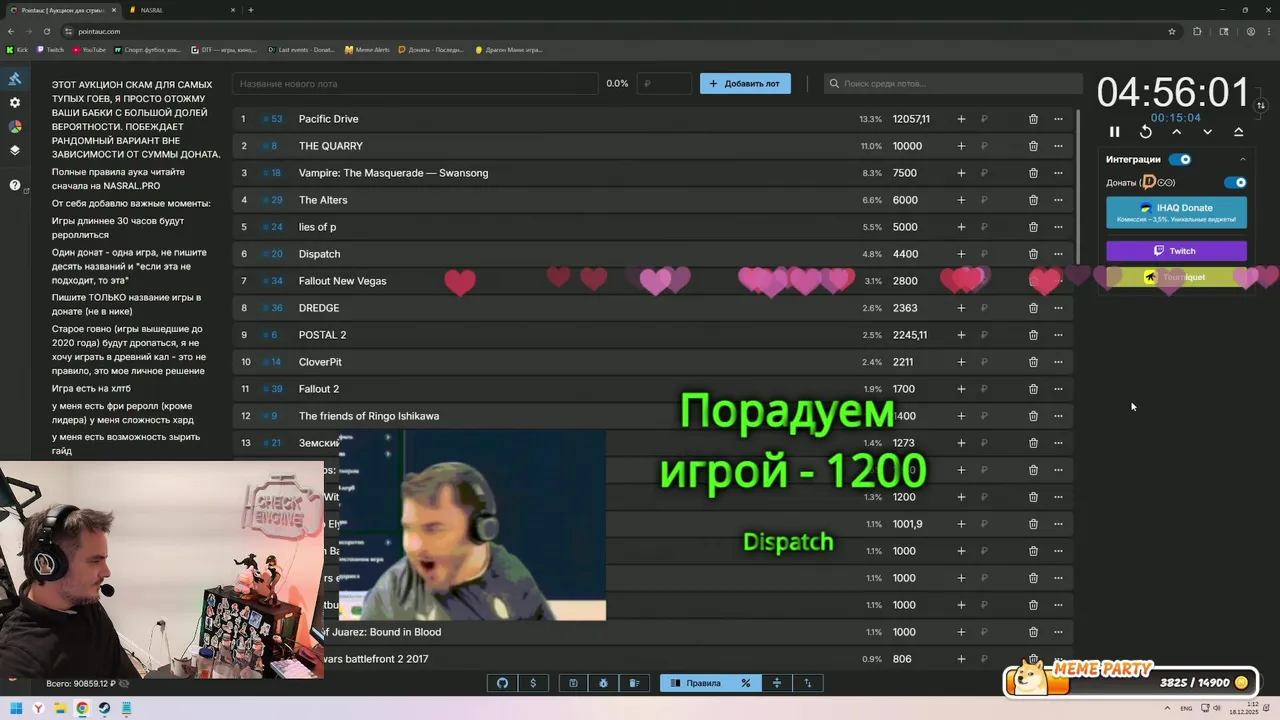Open more options for DREDGE row
Viewport: 1280px width, 720px height.
(1058, 308)
